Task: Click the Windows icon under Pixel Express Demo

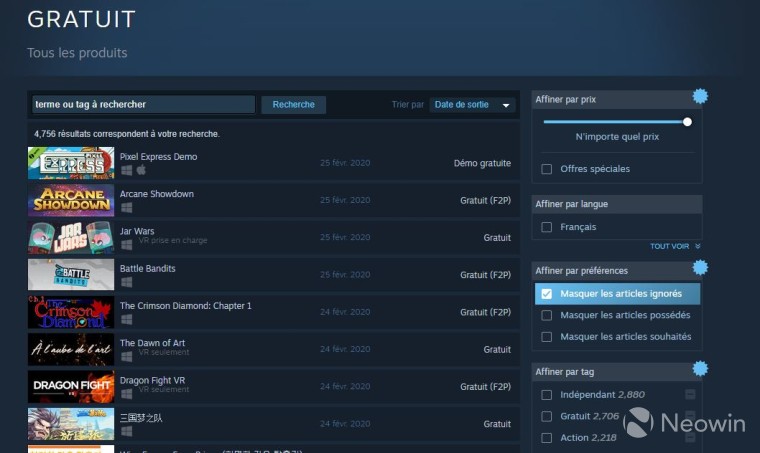Action: tap(127, 170)
